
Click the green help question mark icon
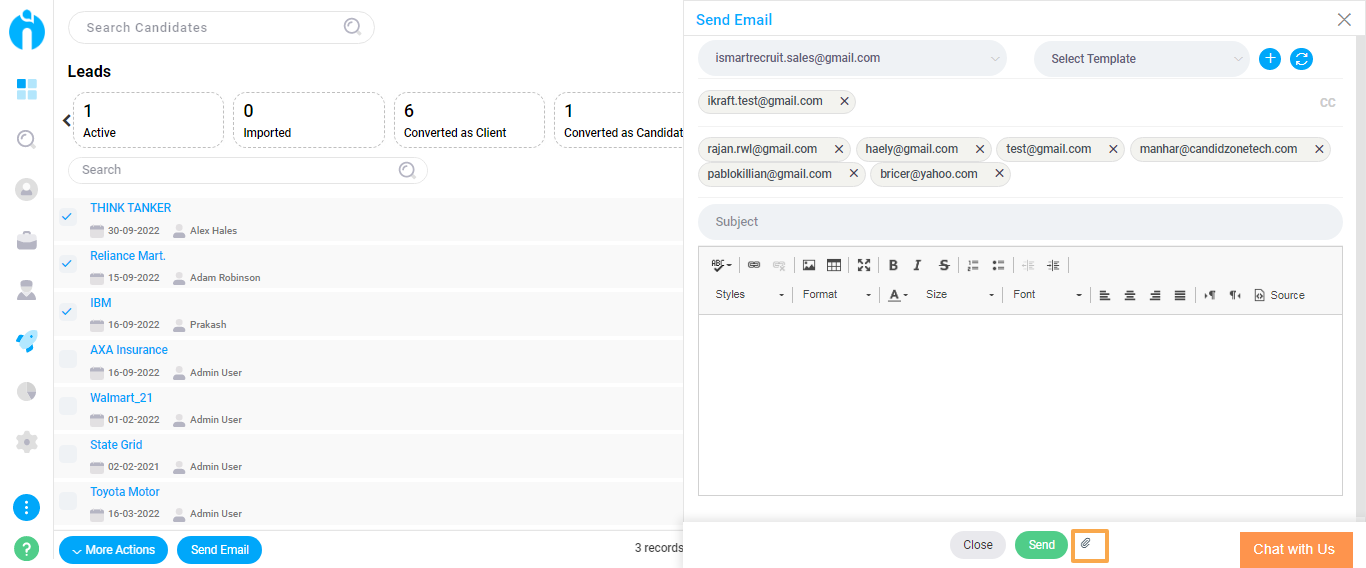[x=27, y=548]
